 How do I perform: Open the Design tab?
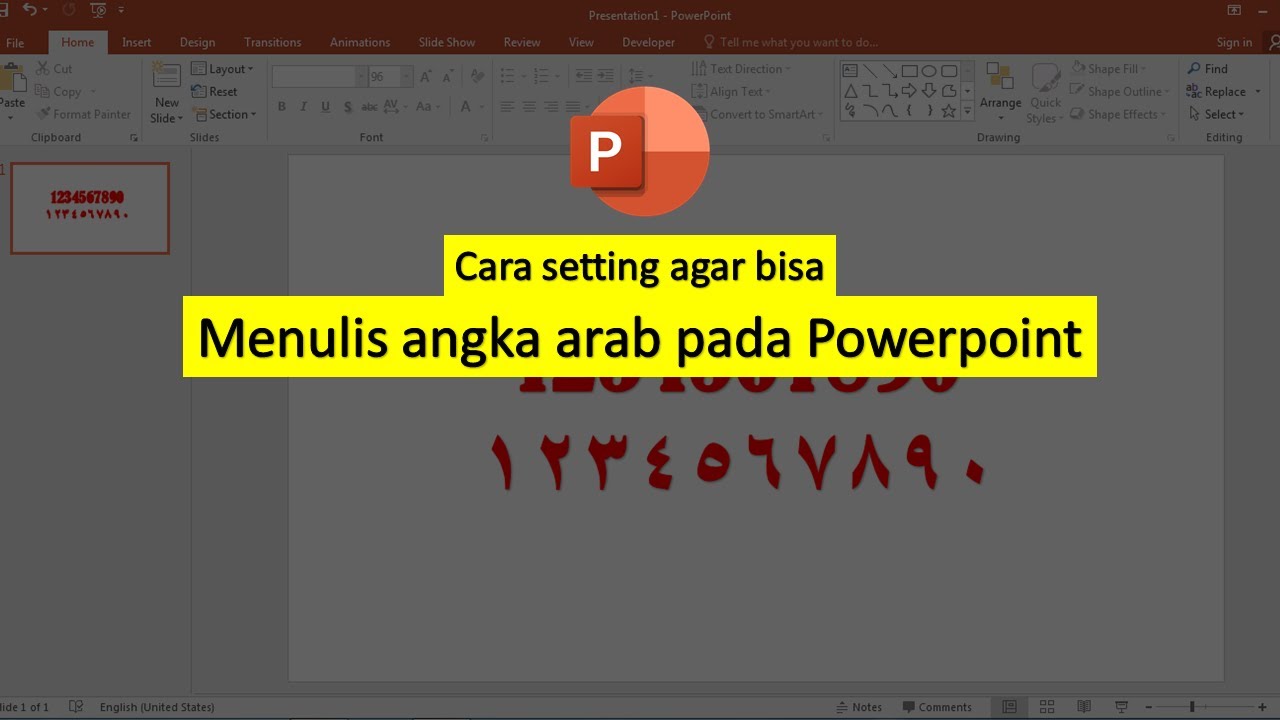[x=197, y=42]
